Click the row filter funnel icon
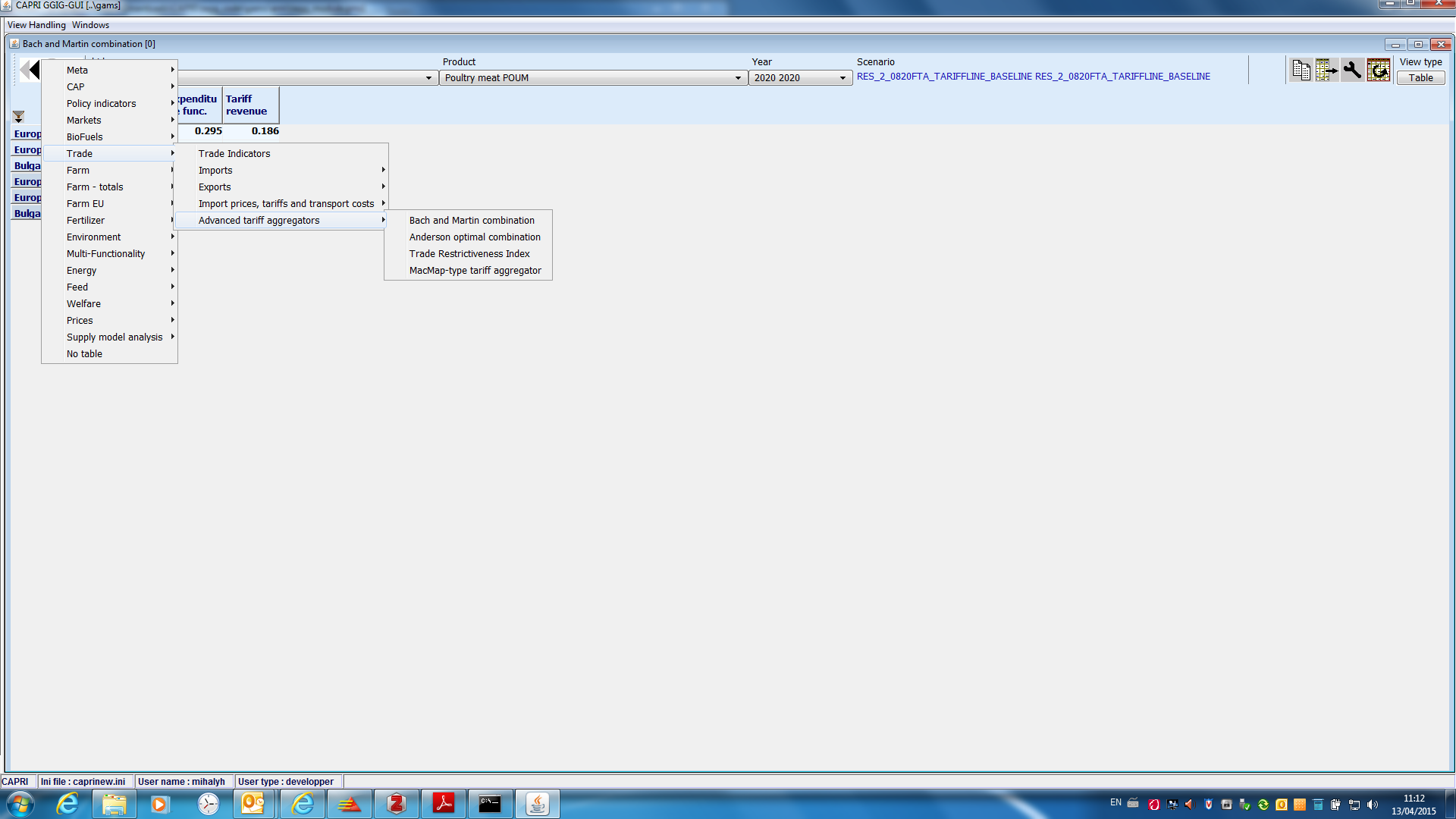The image size is (1456, 819). (x=18, y=117)
